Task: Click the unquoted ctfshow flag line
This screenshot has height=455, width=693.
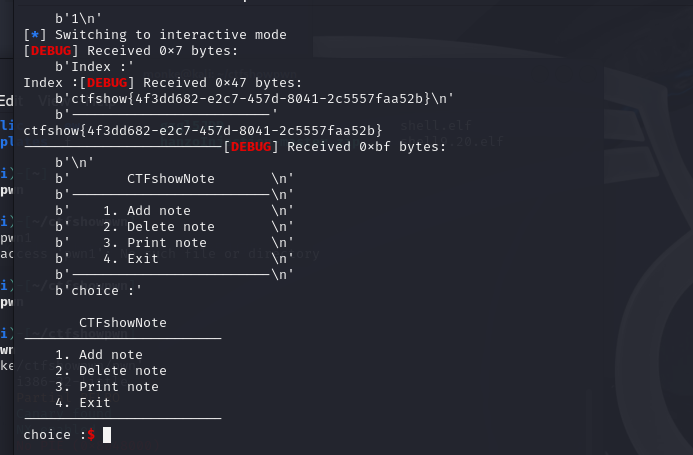Action: [202, 130]
